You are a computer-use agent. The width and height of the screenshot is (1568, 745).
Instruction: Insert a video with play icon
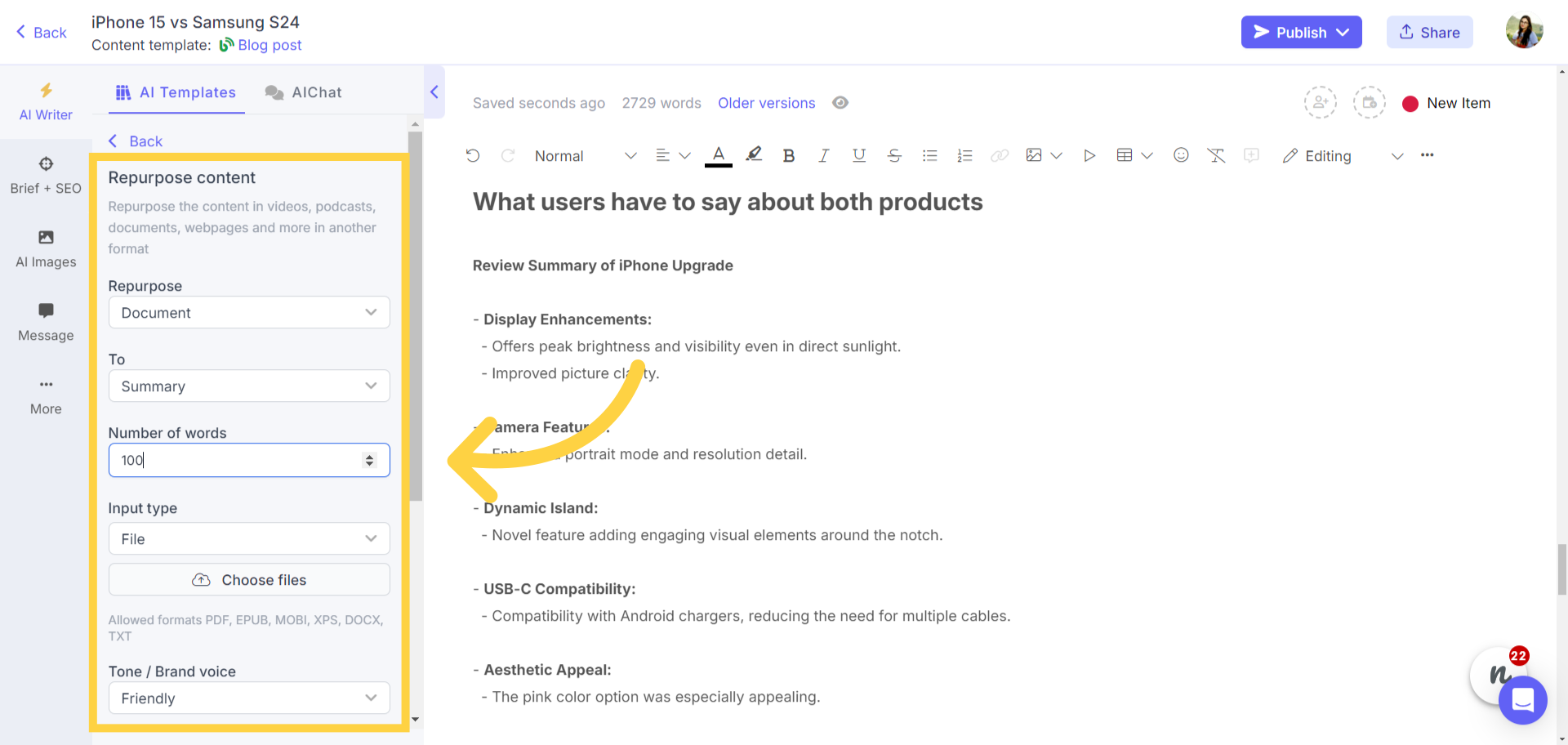coord(1089,155)
